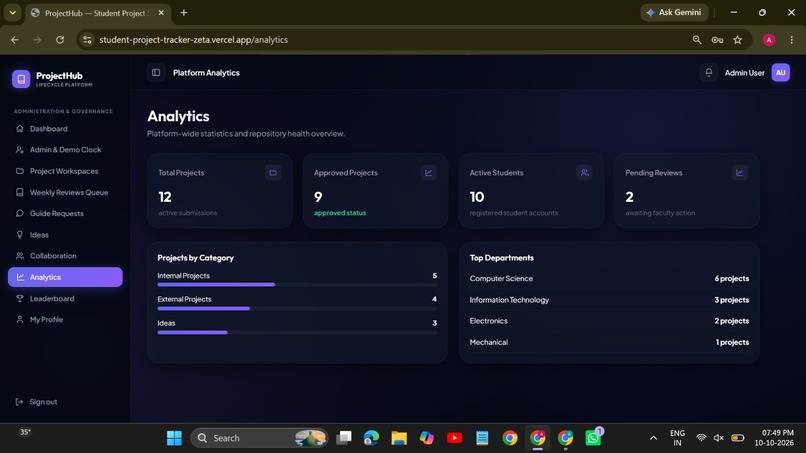The height and width of the screenshot is (453, 806).
Task: Select the ProjectHub browser tab
Action: 97,13
